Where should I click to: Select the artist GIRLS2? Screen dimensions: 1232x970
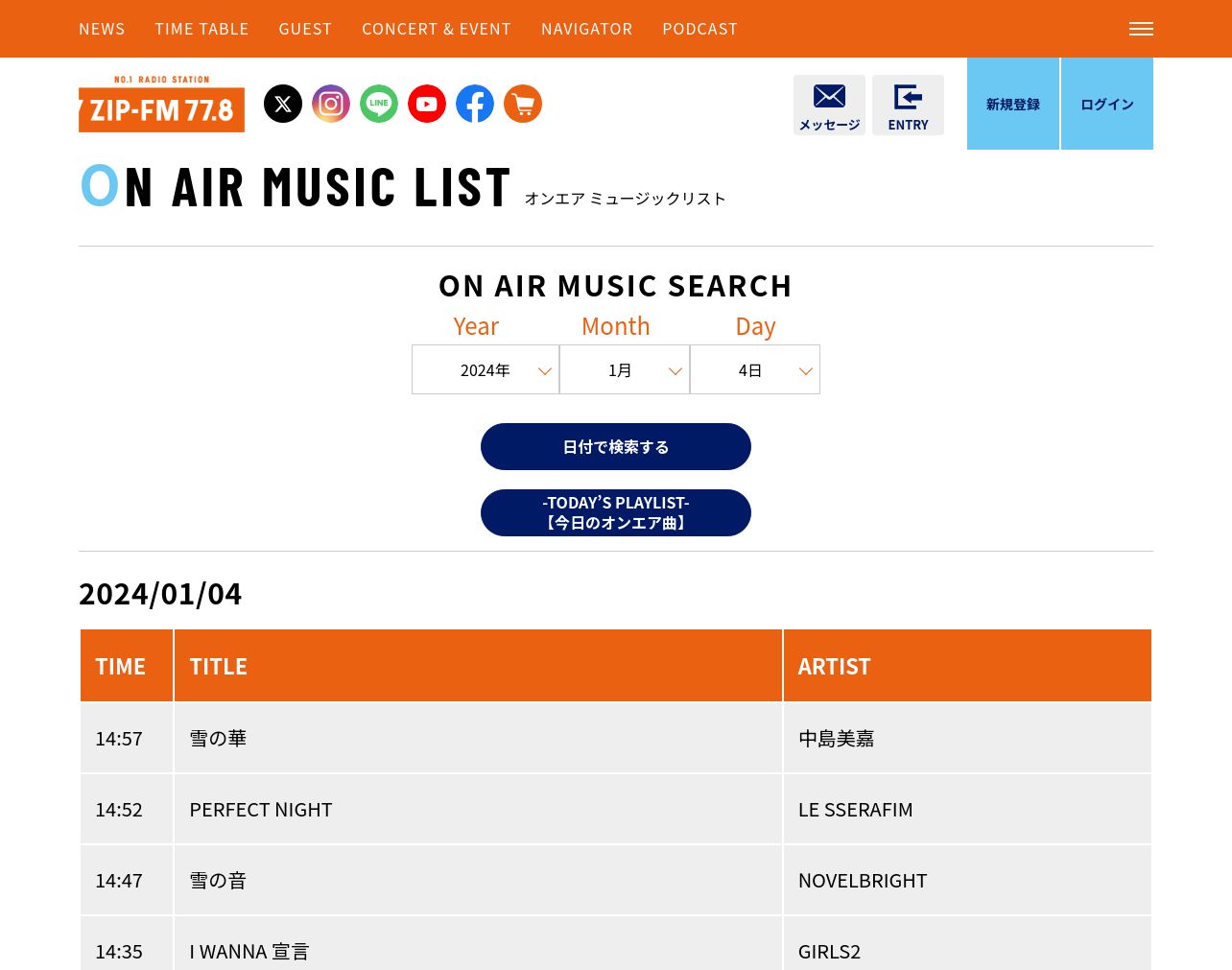830,951
